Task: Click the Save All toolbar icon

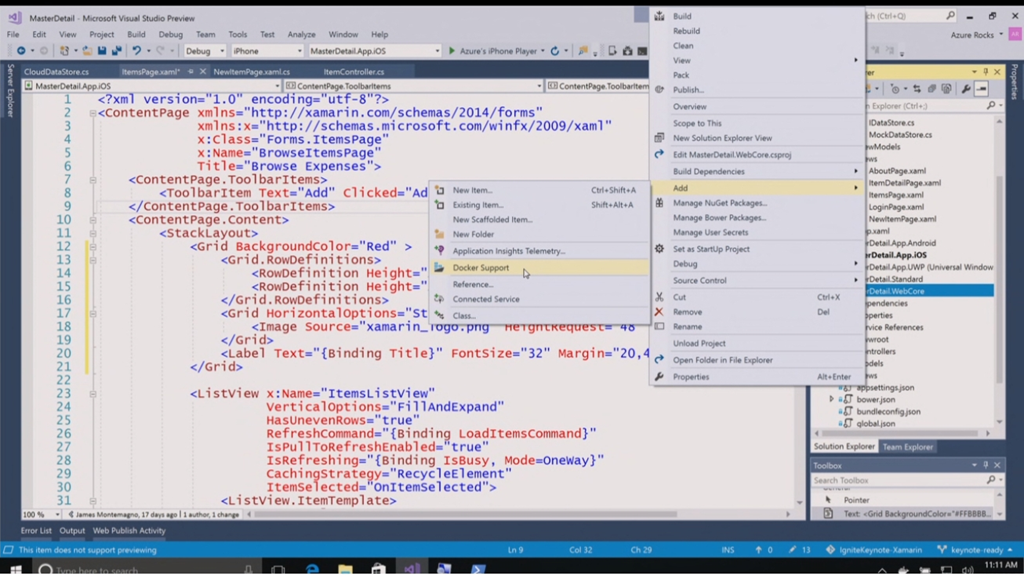Action: (x=118, y=51)
